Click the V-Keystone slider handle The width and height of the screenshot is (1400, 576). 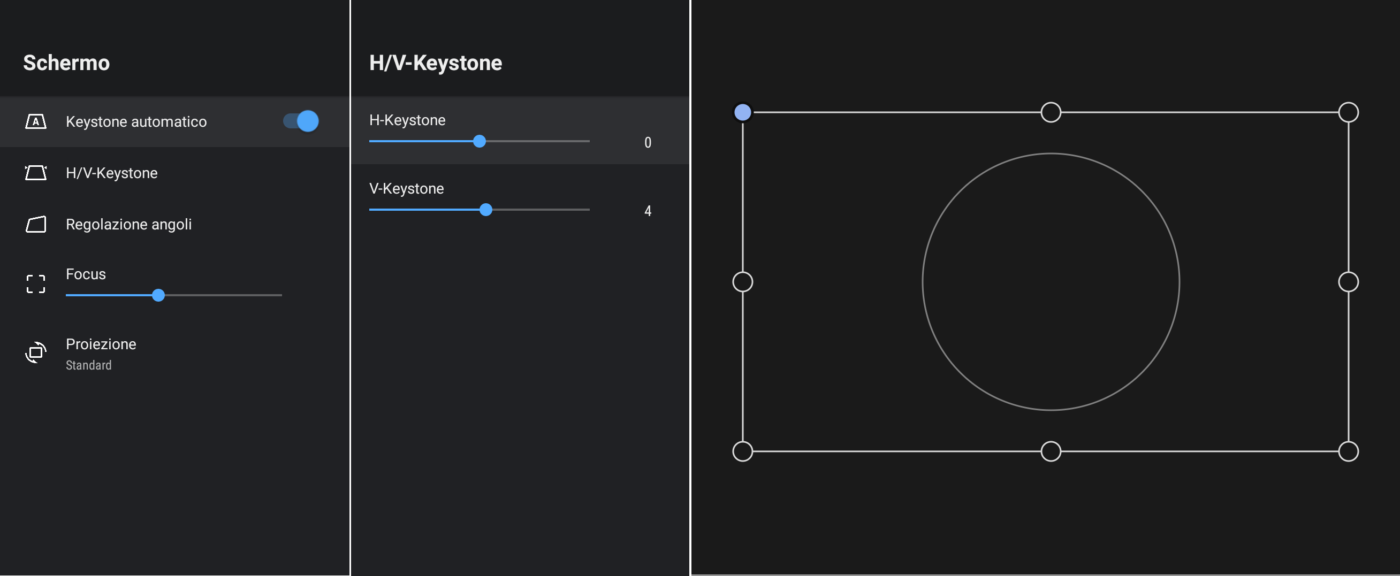[486, 210]
